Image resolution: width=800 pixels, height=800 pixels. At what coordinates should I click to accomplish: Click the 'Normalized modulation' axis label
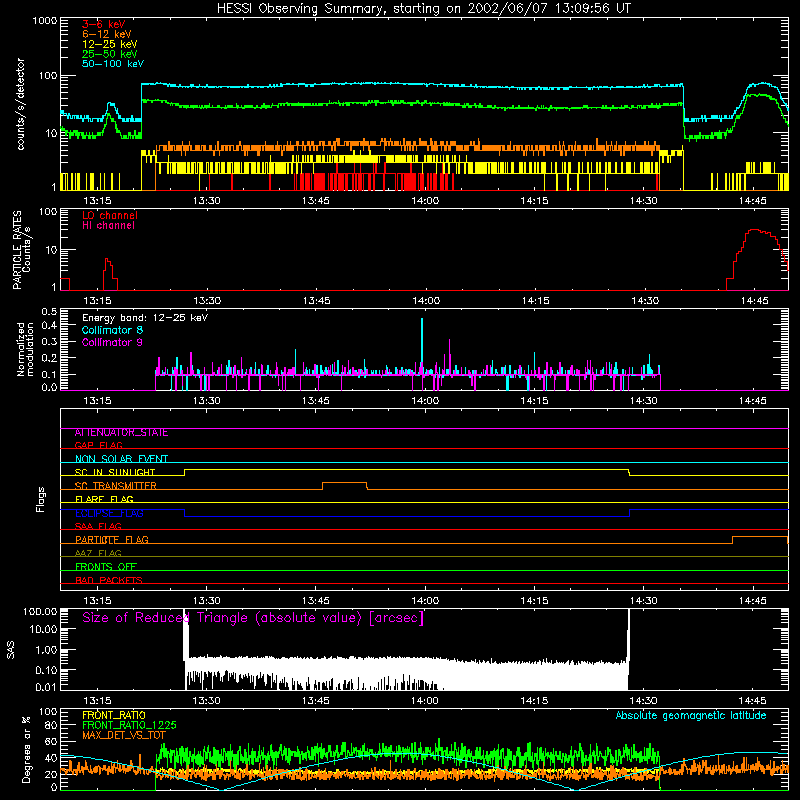25,349
